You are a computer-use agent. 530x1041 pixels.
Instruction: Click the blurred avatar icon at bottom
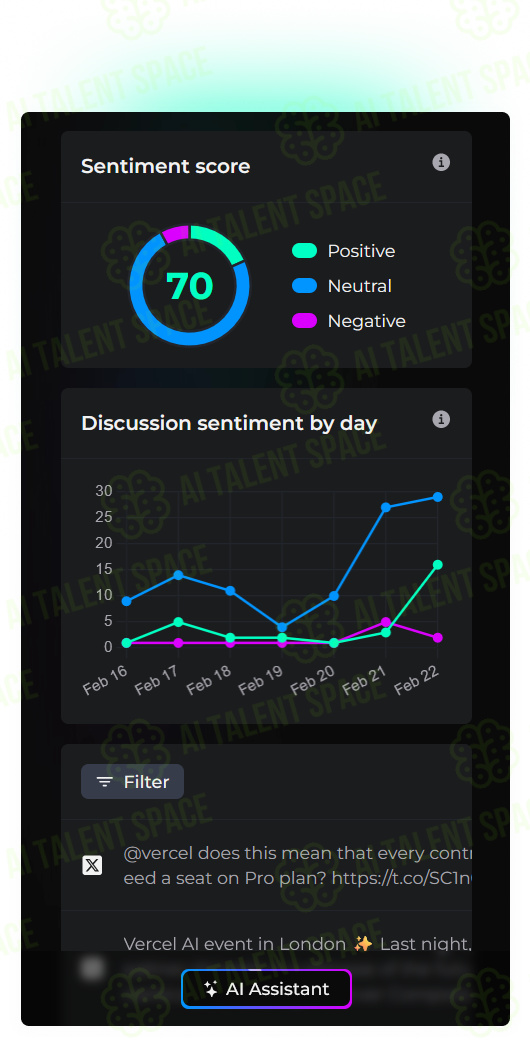click(92, 968)
